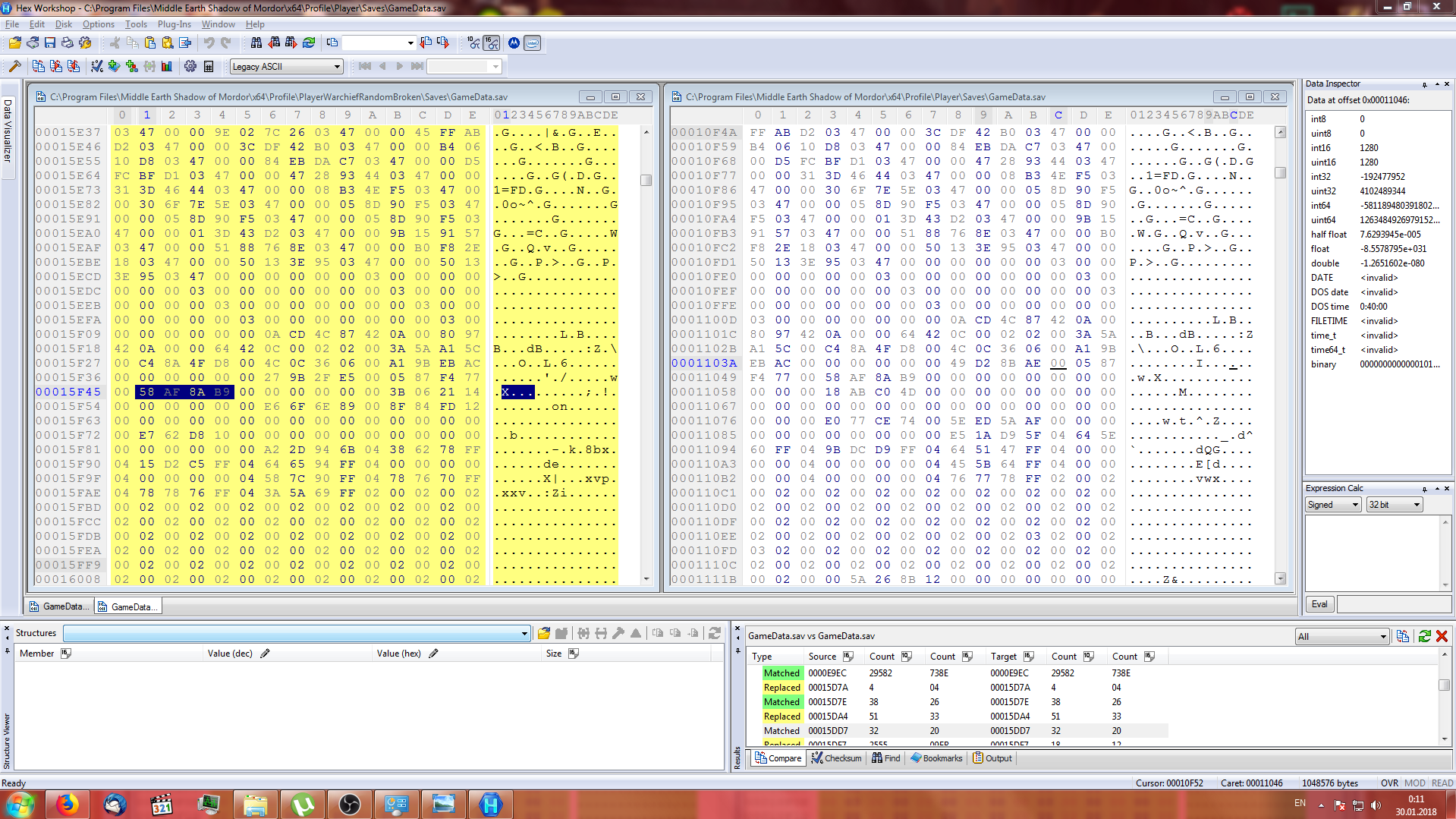
Task: Toggle Motorola byte order
Action: coord(514,43)
